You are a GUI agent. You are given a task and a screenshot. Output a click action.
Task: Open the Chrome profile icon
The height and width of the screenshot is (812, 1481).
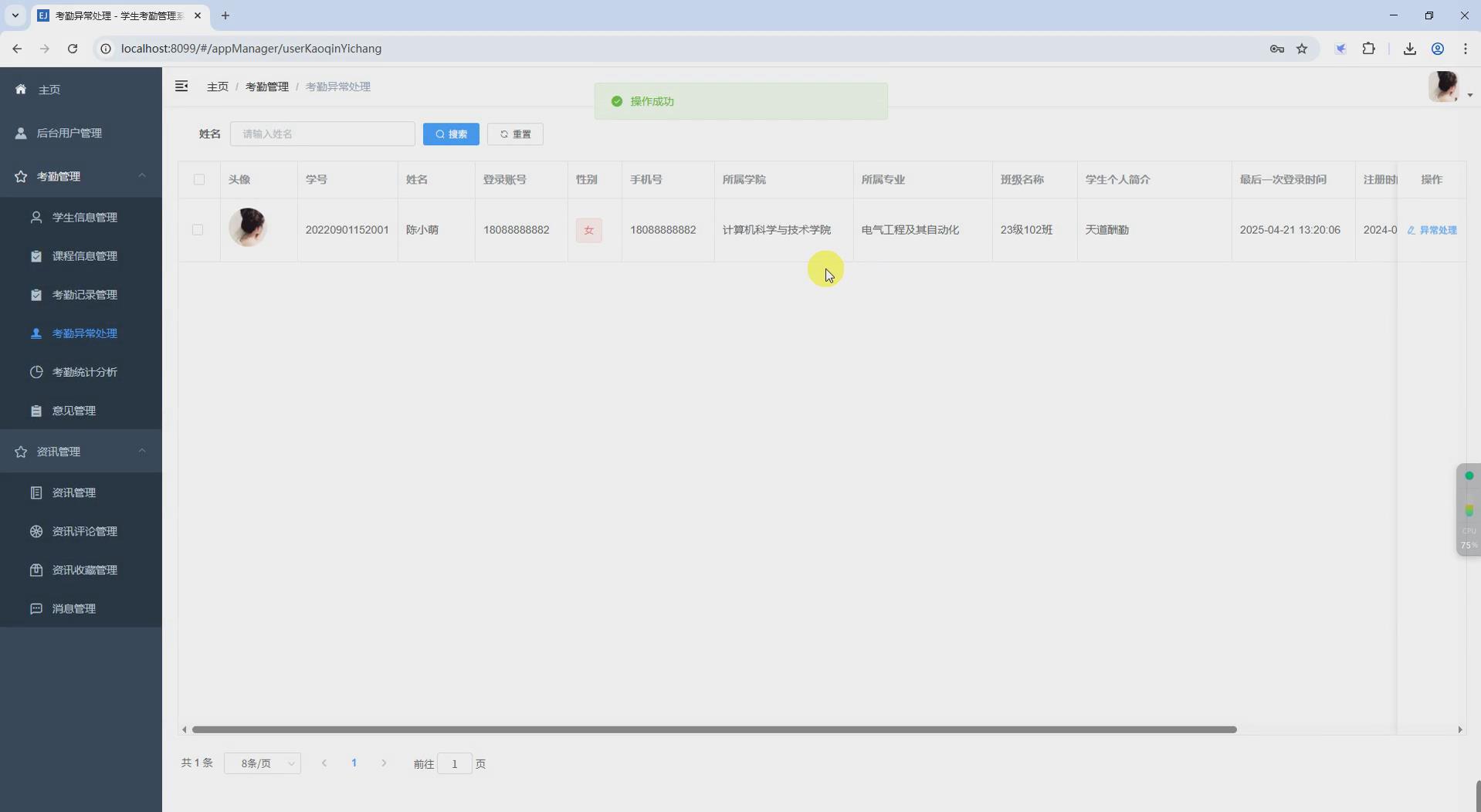[1438, 49]
